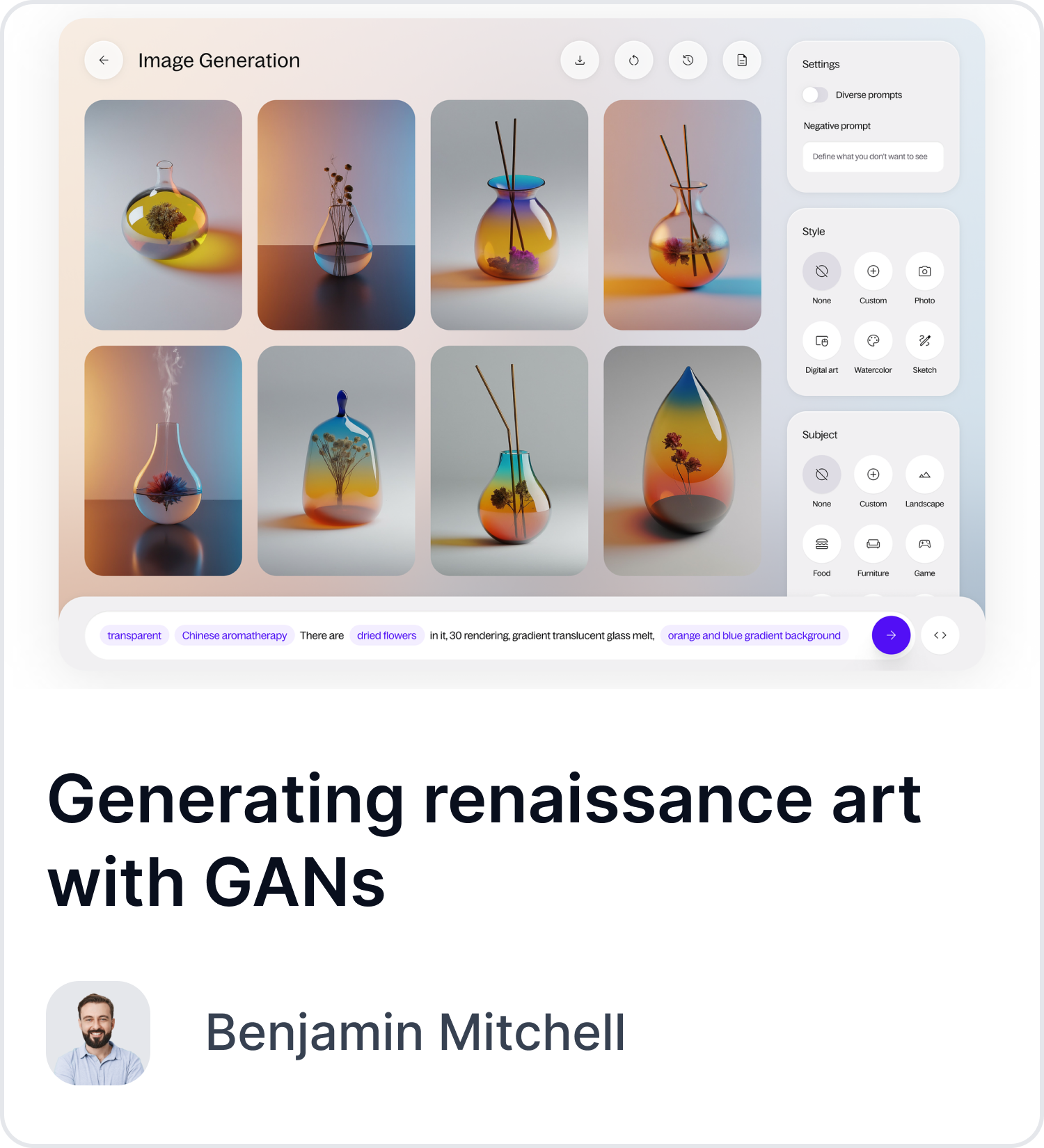The height and width of the screenshot is (1148, 1044).
Task: Click the 'dried flowers' prompt tag
Action: 387,635
